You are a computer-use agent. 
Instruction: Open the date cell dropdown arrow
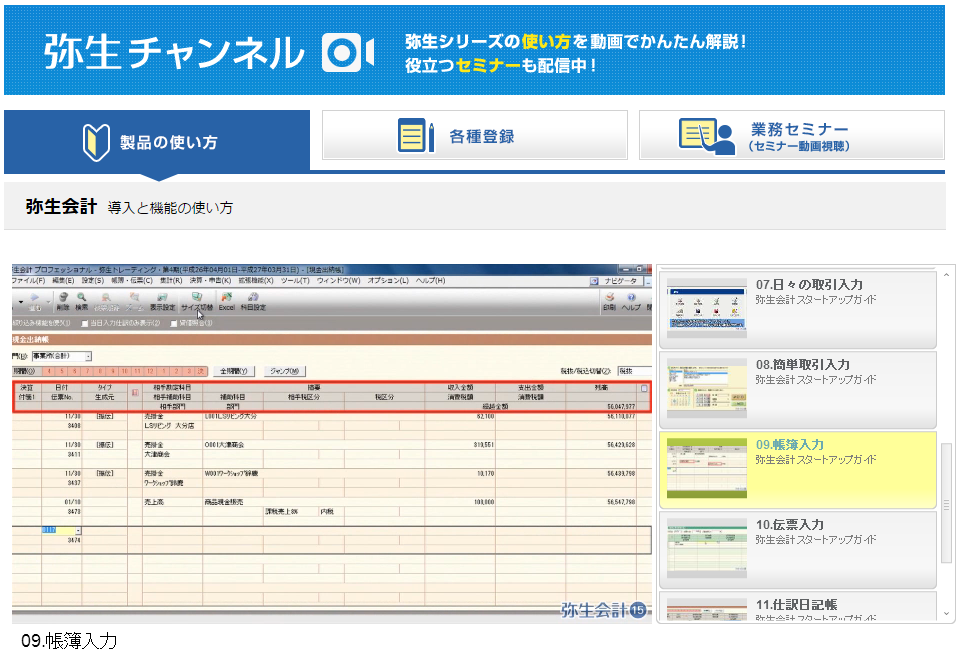pyautogui.click(x=78, y=530)
